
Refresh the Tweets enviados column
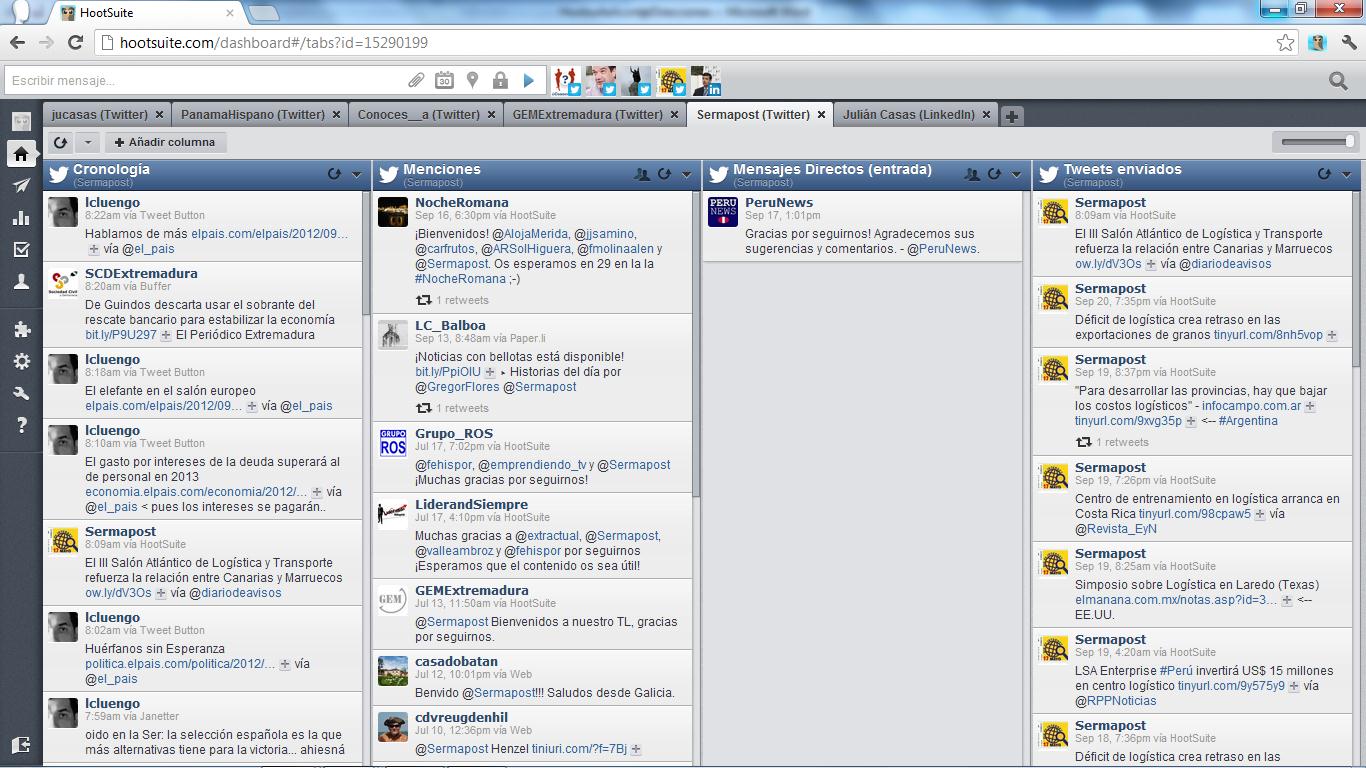(x=1325, y=174)
